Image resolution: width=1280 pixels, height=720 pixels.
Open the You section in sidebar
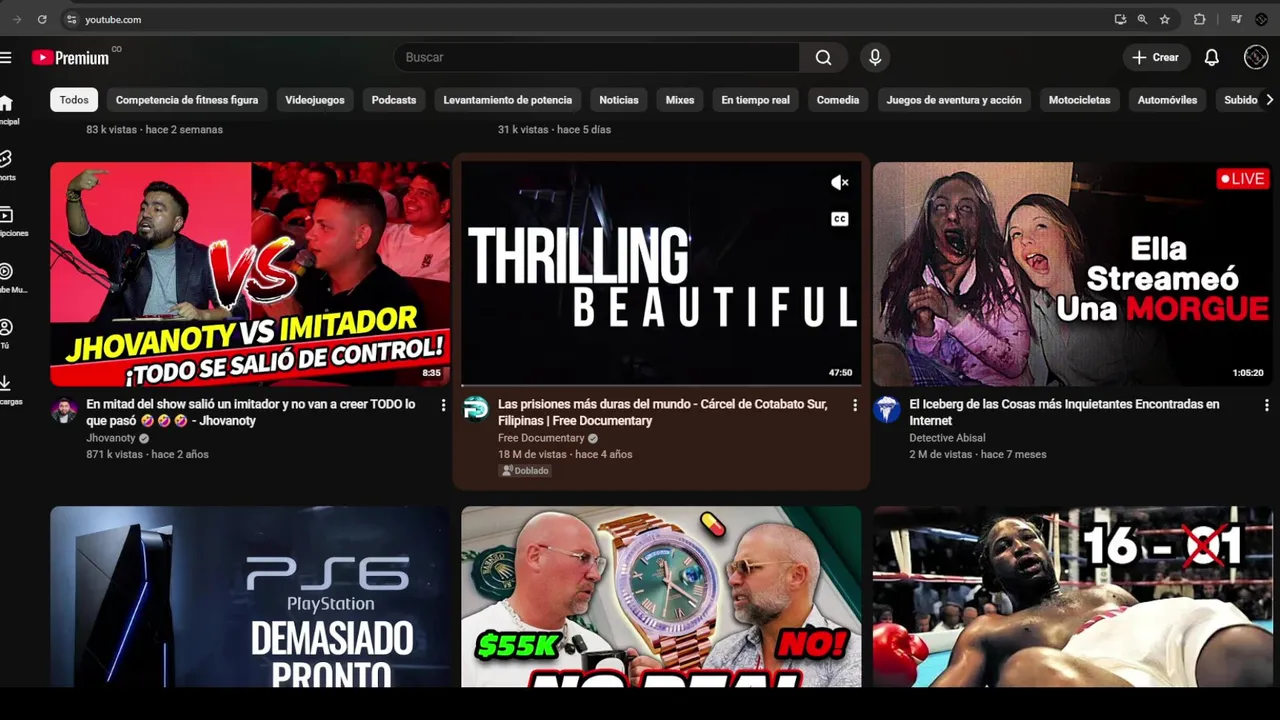pyautogui.click(x=7, y=334)
